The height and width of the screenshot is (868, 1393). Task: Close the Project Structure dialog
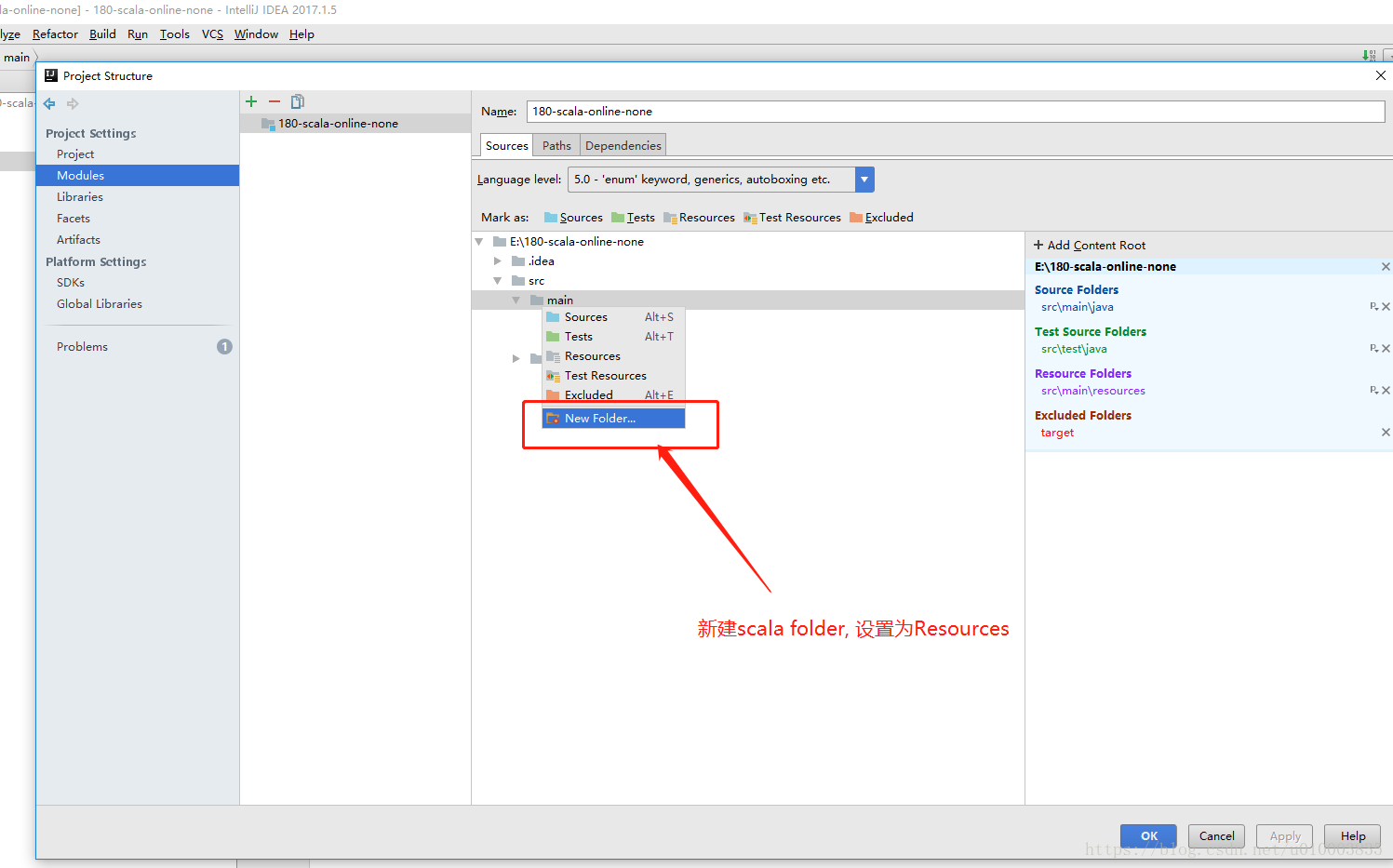click(1381, 75)
